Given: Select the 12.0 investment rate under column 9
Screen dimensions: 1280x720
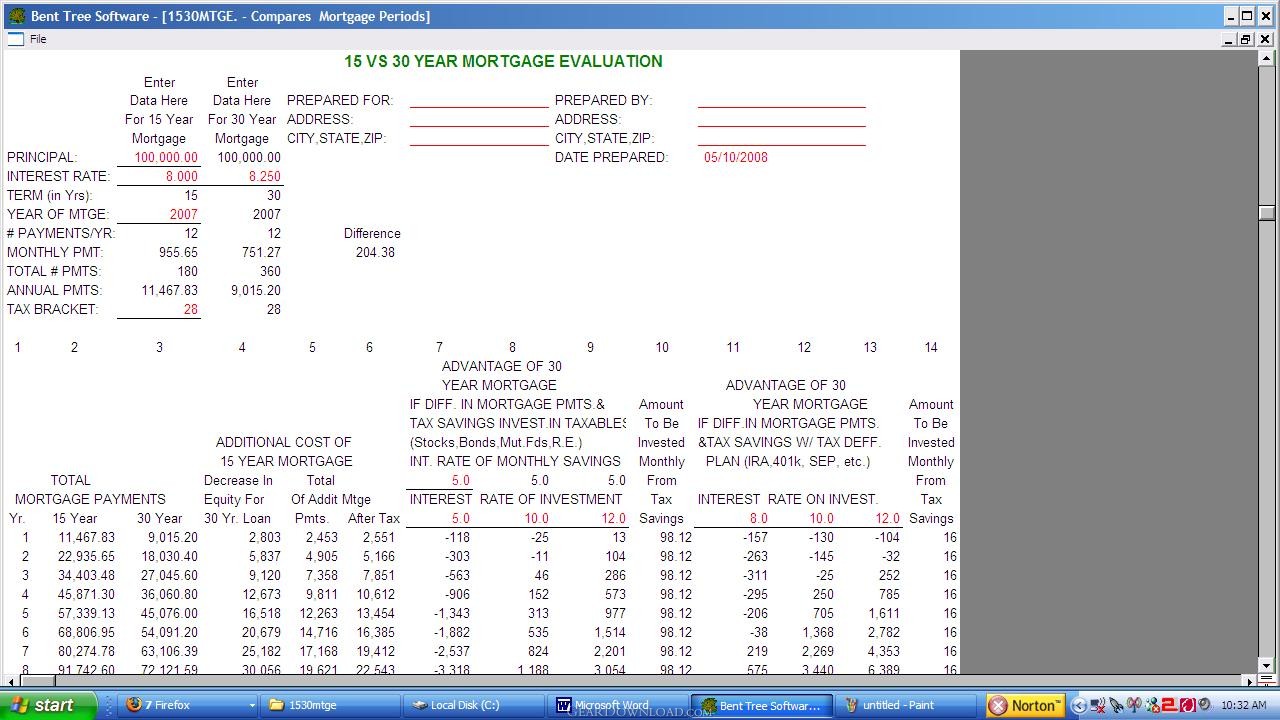Looking at the screenshot, I should [x=612, y=518].
